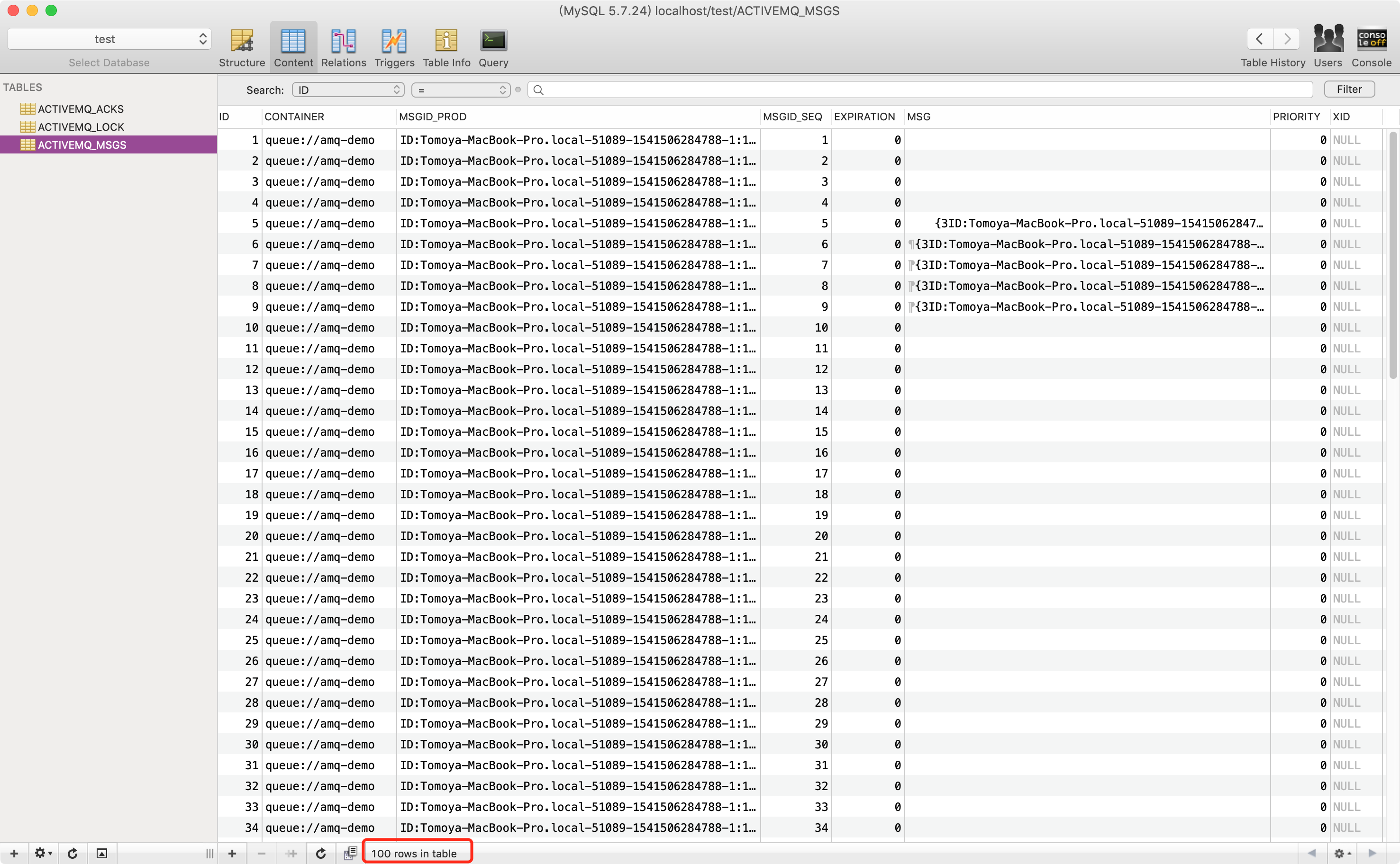Click the TABLES sidebar heading

23,87
